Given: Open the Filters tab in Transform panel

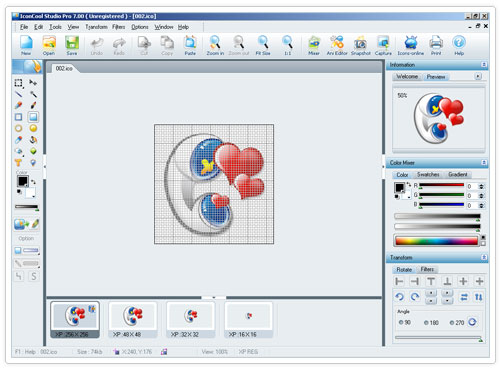Looking at the screenshot, I should (x=427, y=269).
